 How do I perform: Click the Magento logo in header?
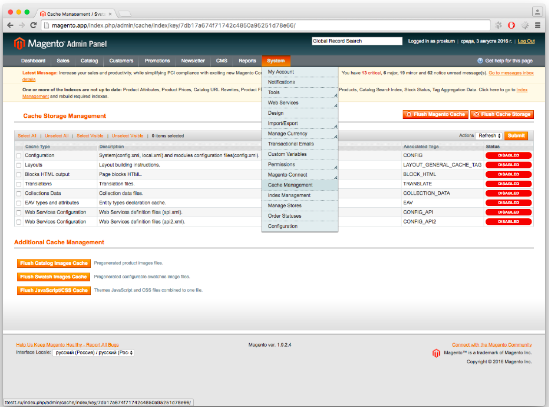point(60,43)
